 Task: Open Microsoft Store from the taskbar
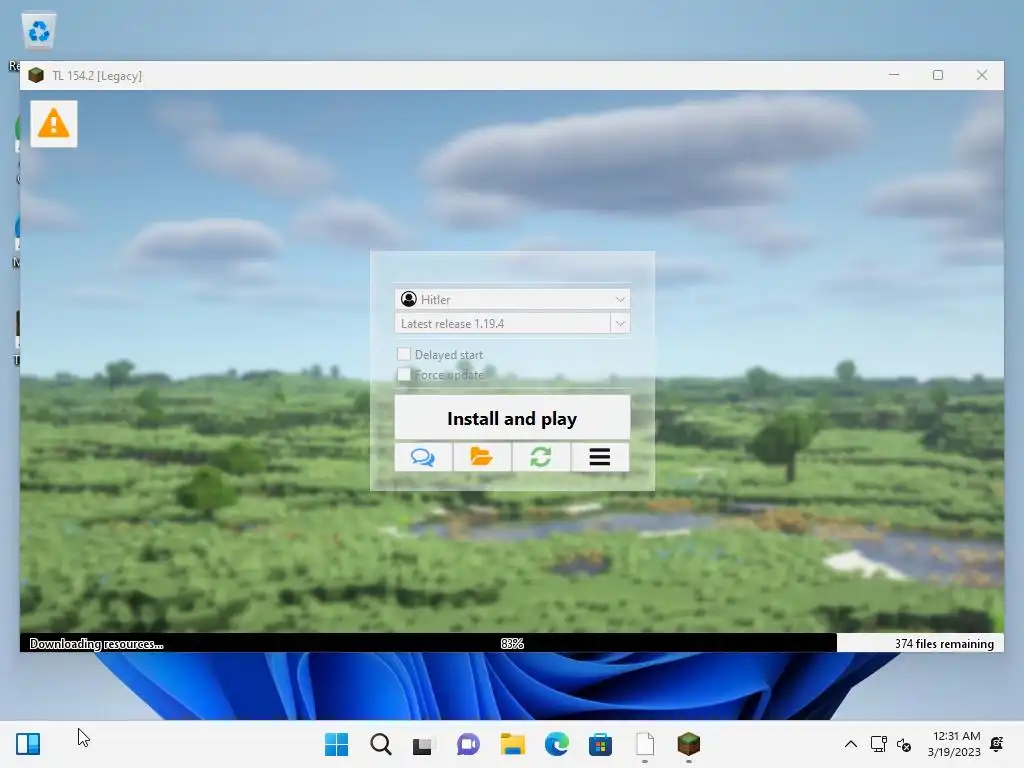point(600,744)
